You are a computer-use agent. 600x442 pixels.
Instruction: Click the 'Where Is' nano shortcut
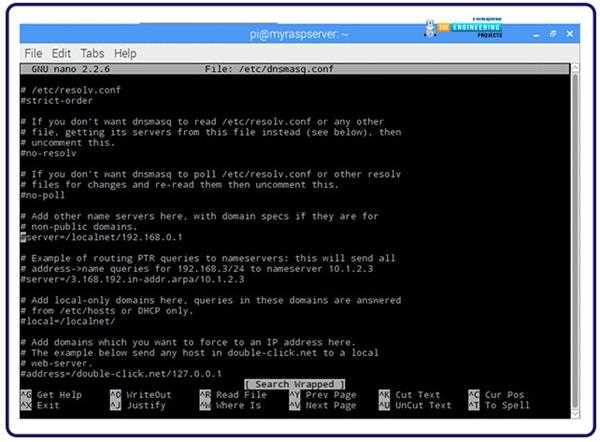(230, 405)
